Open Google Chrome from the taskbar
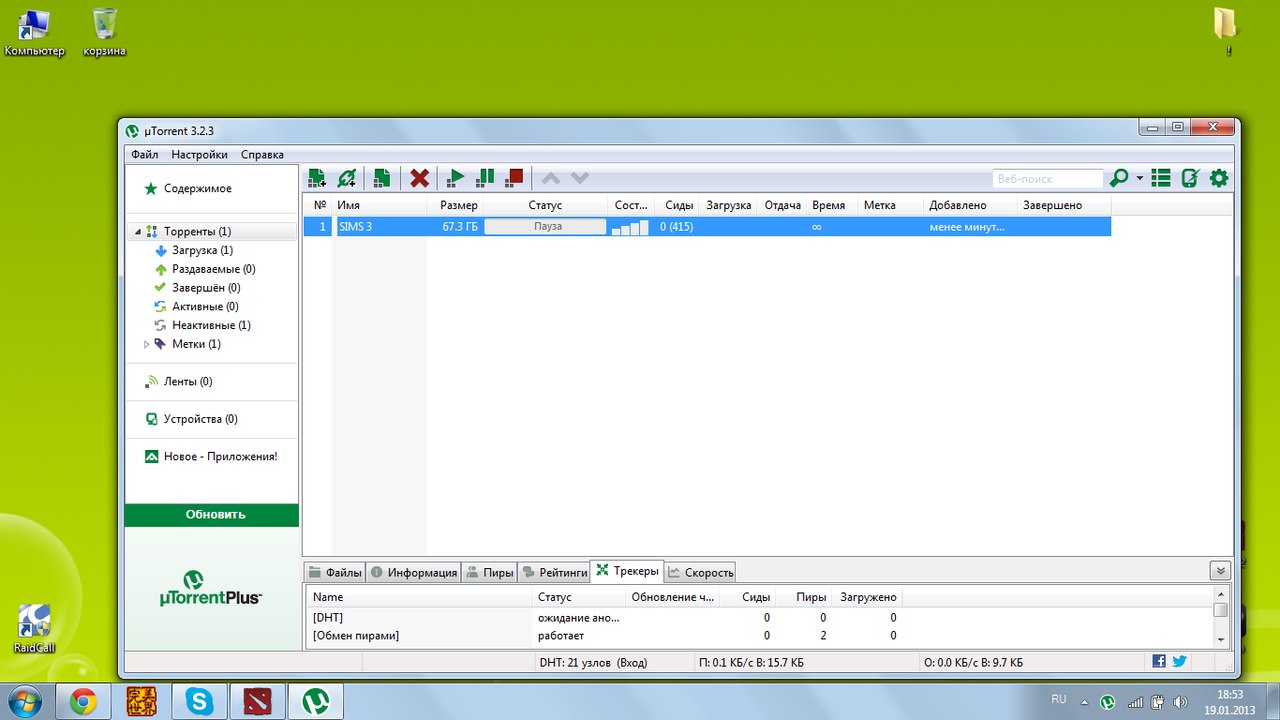Screen dimensions: 1280x720 [83, 702]
